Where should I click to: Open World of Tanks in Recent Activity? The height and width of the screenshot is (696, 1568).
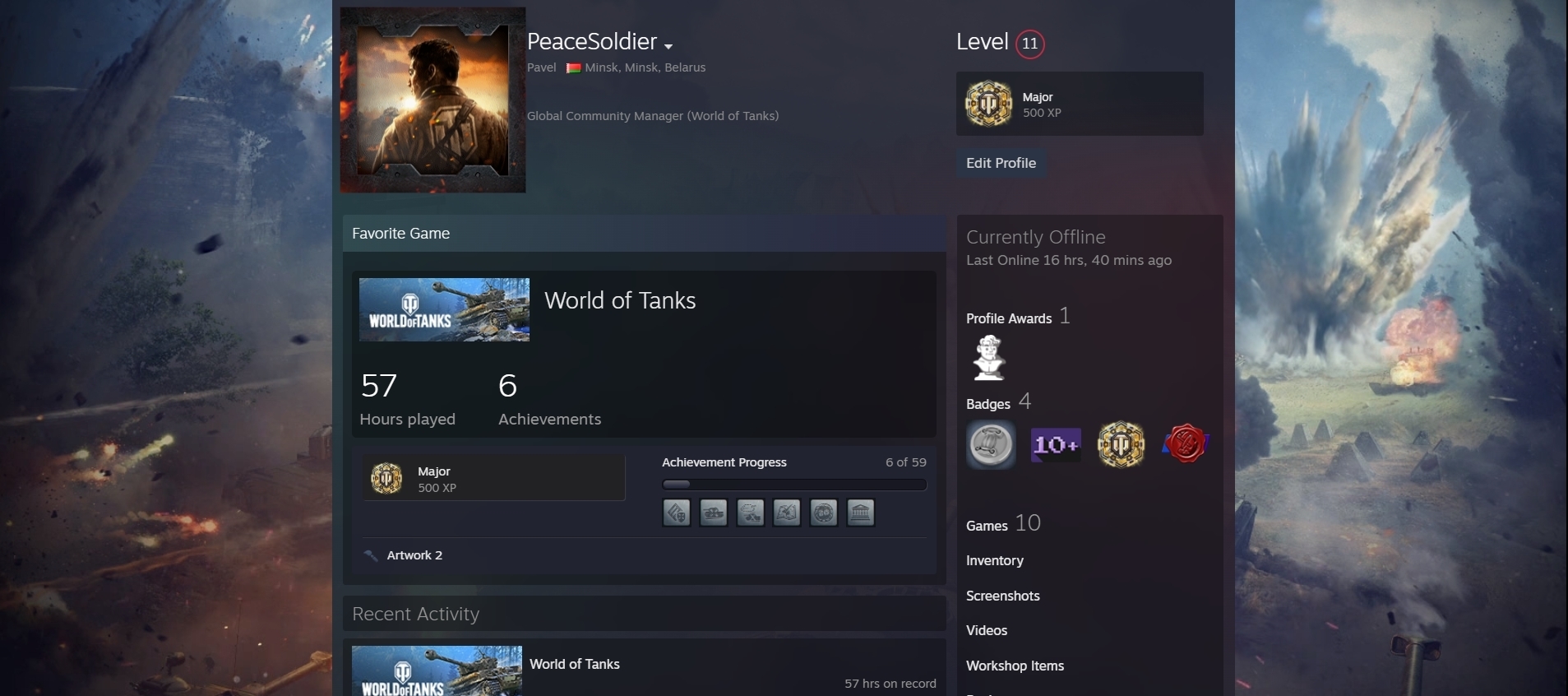tap(575, 664)
